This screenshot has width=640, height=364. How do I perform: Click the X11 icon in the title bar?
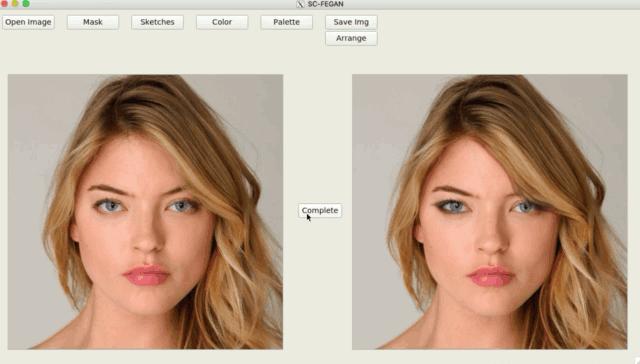point(300,4)
